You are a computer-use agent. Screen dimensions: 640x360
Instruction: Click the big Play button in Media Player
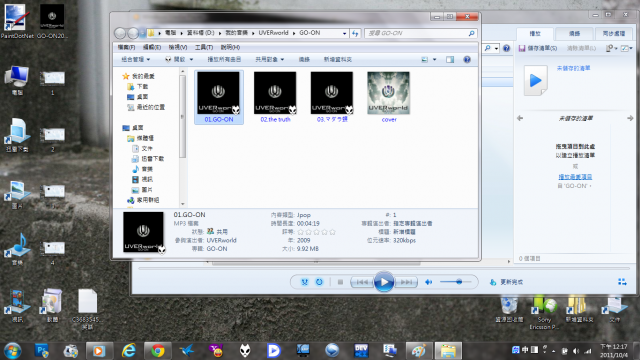coord(384,282)
